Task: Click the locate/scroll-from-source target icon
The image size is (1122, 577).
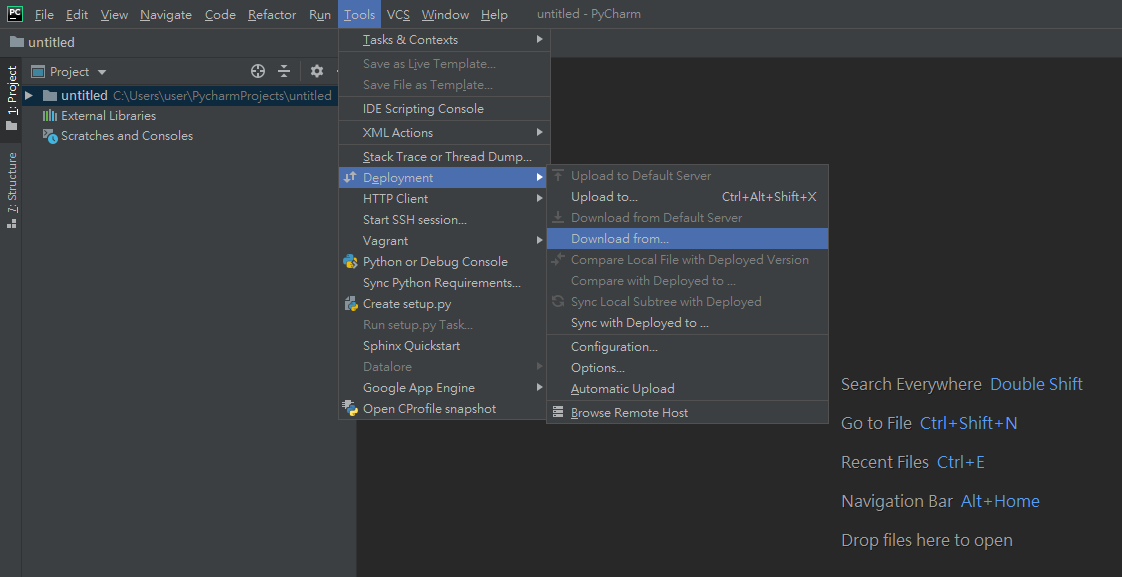Action: coord(258,71)
